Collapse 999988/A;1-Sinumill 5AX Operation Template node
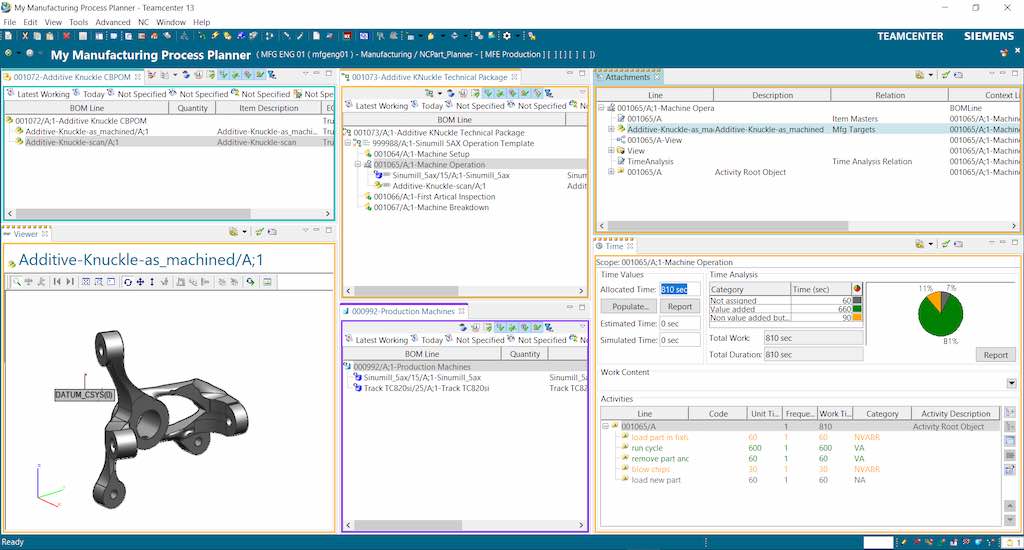 348,143
